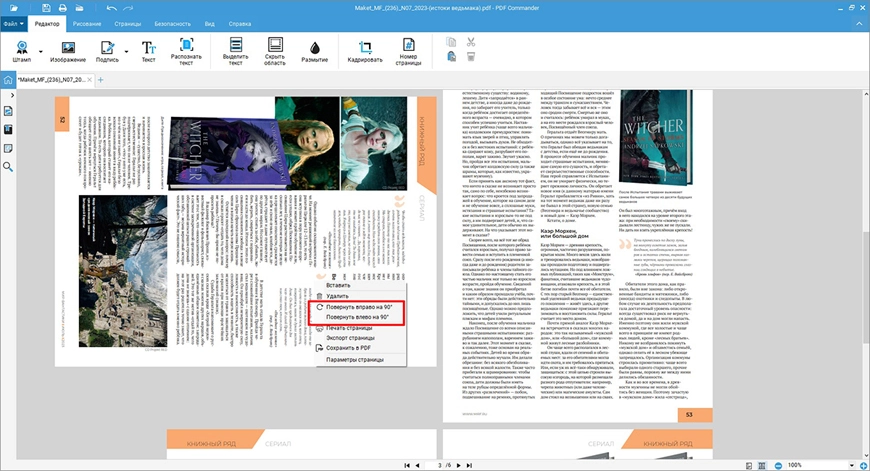The height and width of the screenshot is (471, 870).
Task: Start the Кадрировать crop tool
Action: click(x=365, y=51)
